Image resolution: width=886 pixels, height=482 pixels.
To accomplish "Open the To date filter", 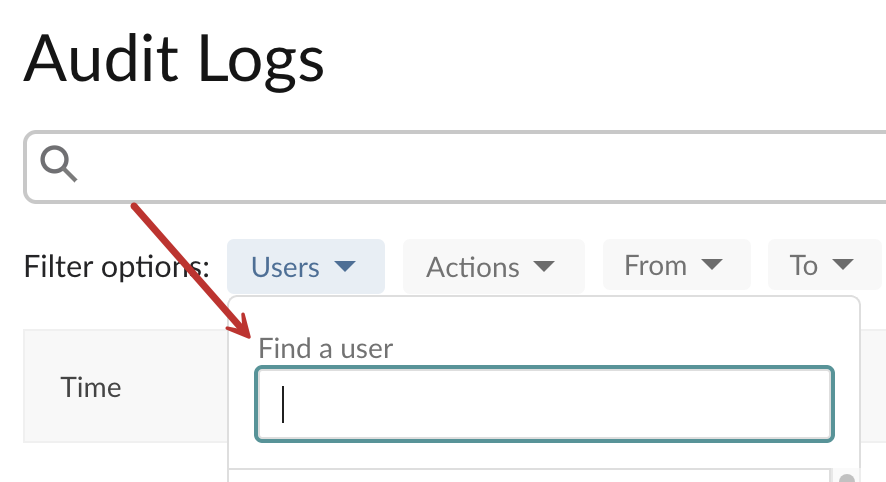I will click(824, 264).
